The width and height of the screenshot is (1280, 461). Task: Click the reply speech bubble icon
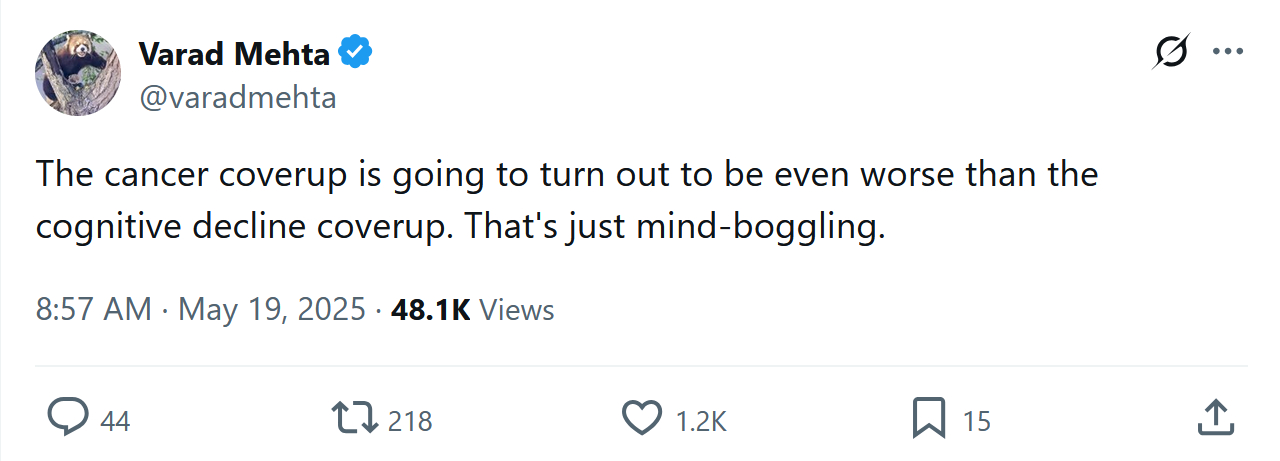68,419
